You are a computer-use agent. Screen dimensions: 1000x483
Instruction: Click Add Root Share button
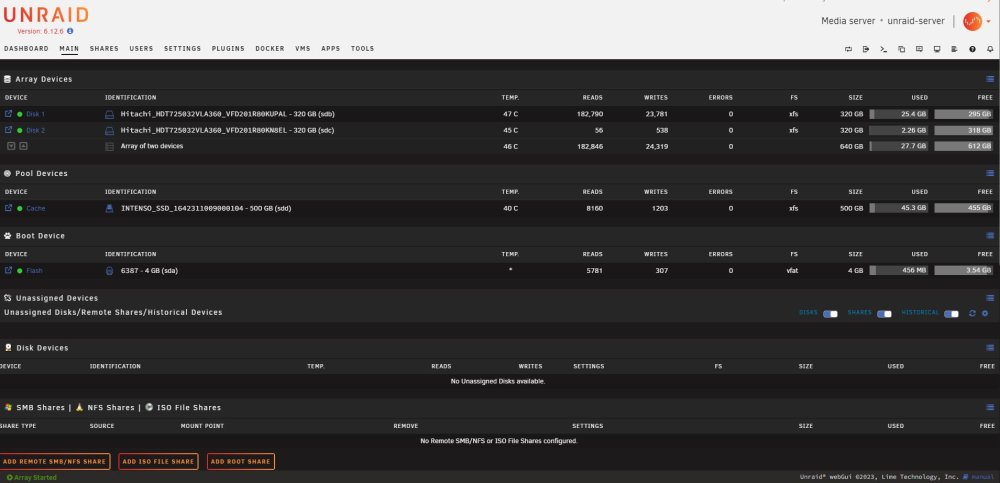point(240,461)
